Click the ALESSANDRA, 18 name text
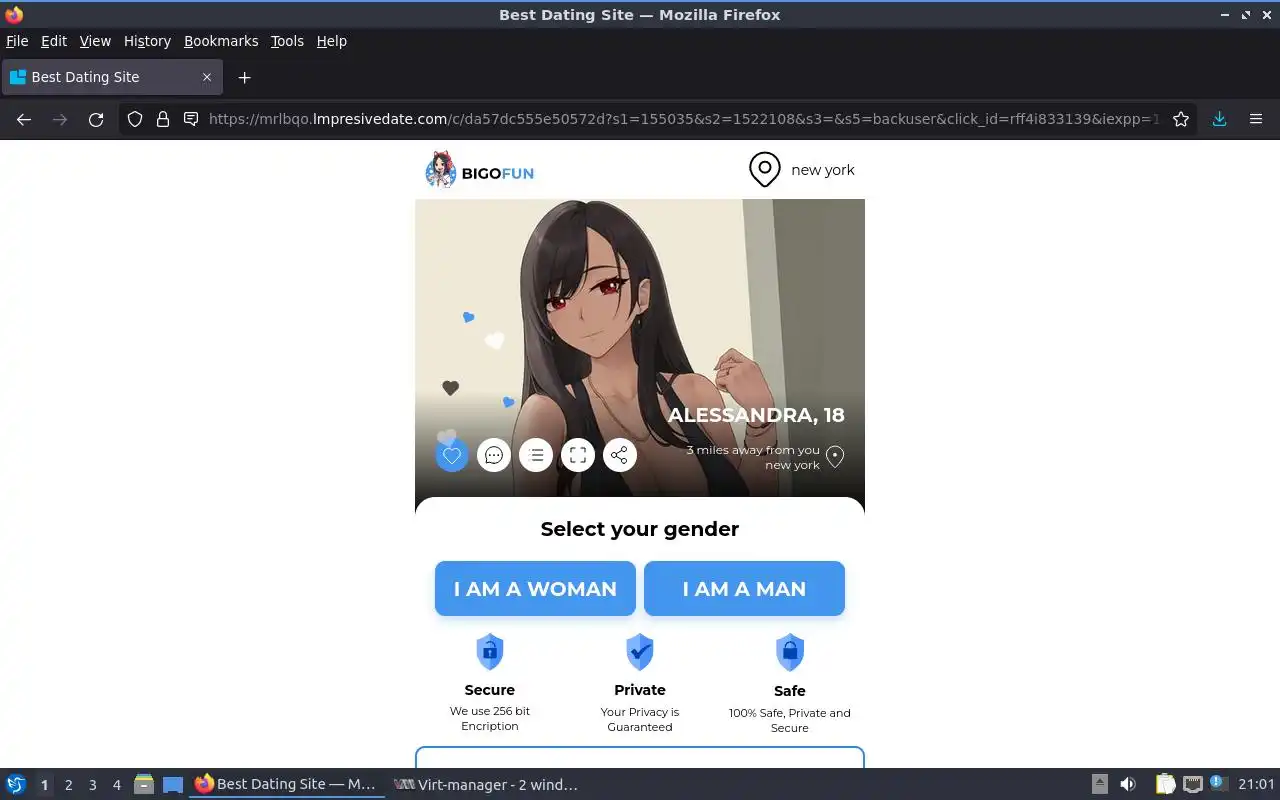 tap(756, 415)
